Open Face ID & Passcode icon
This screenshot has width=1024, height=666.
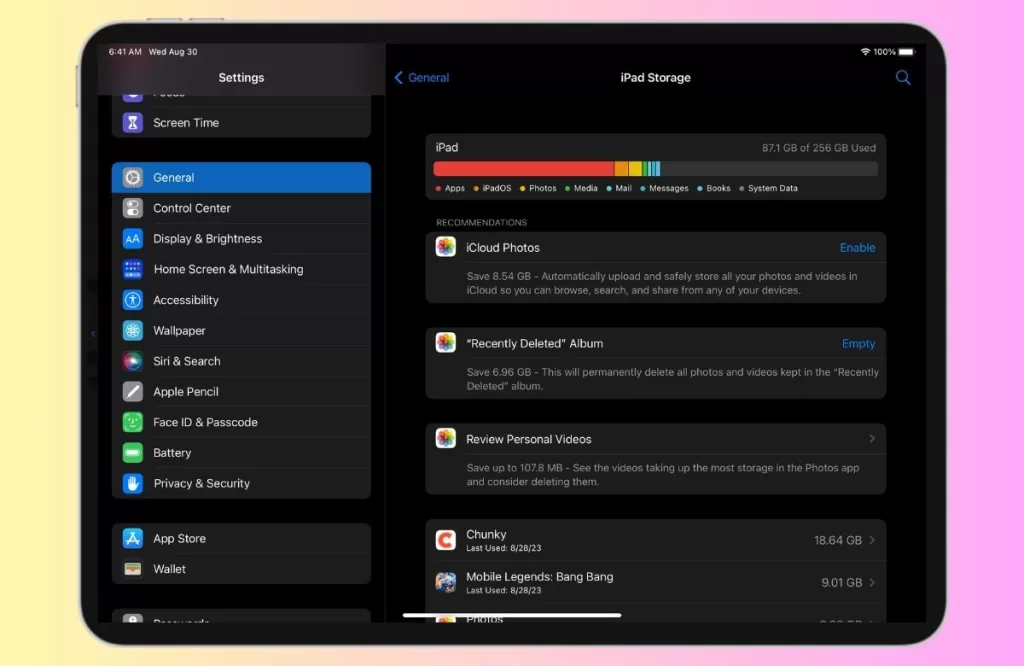click(x=133, y=422)
